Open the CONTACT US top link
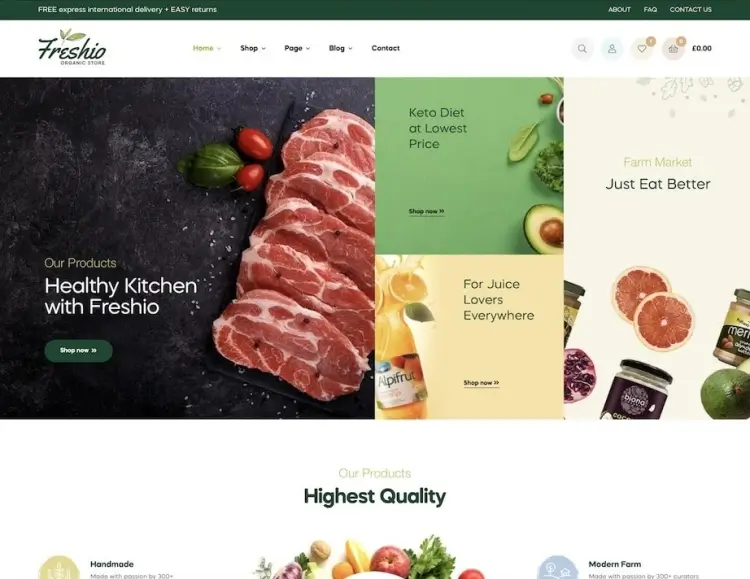 (x=690, y=10)
